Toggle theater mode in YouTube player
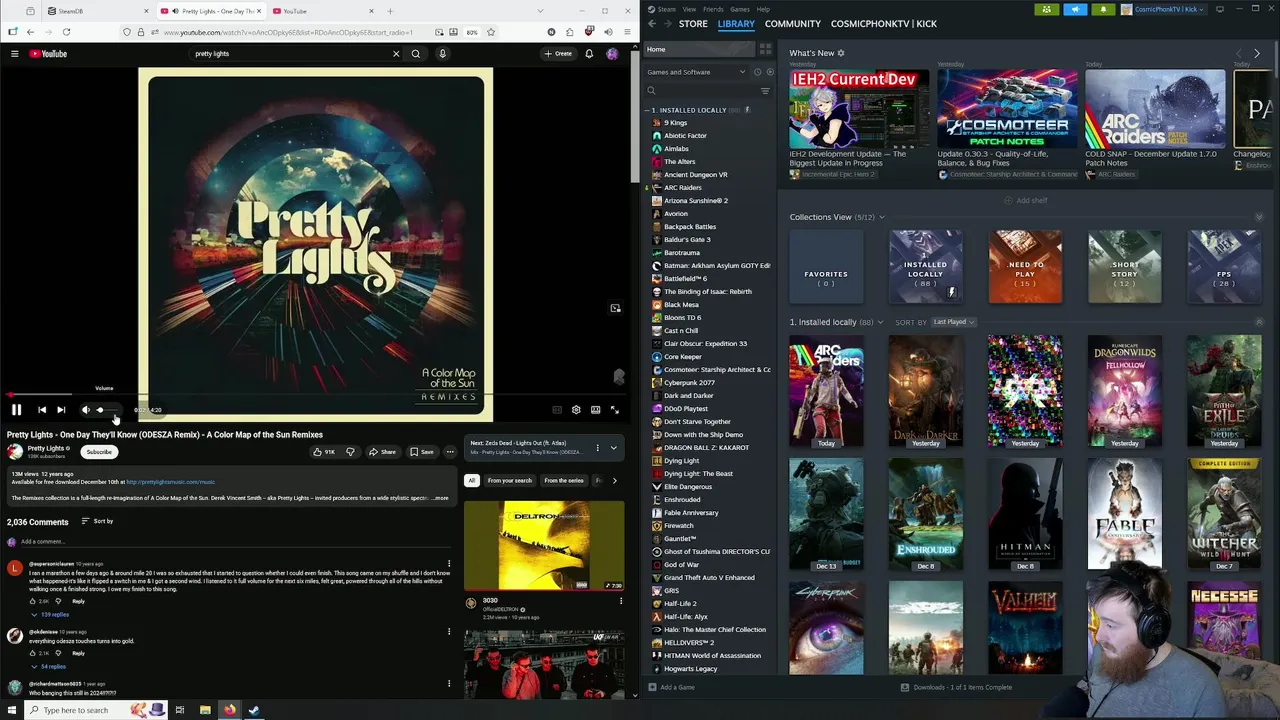This screenshot has height=720, width=1280. 595,410
